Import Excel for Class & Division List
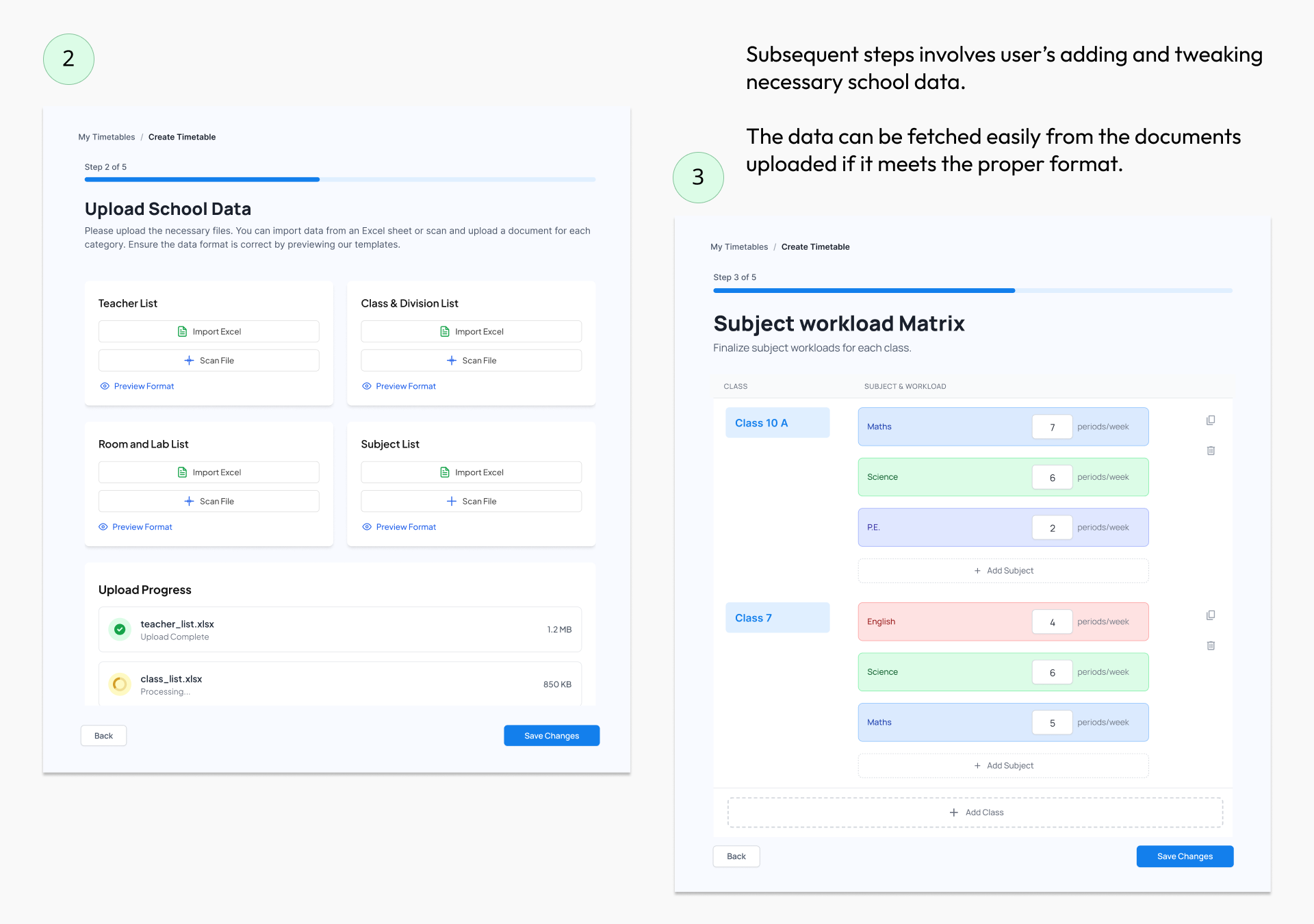 click(x=472, y=331)
